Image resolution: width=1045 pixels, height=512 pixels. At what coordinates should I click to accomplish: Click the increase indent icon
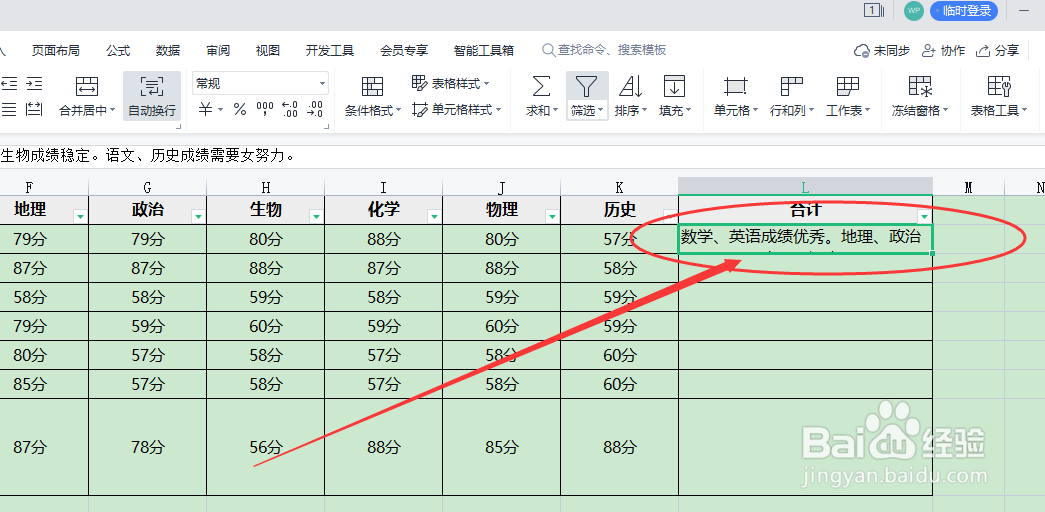click(x=34, y=83)
